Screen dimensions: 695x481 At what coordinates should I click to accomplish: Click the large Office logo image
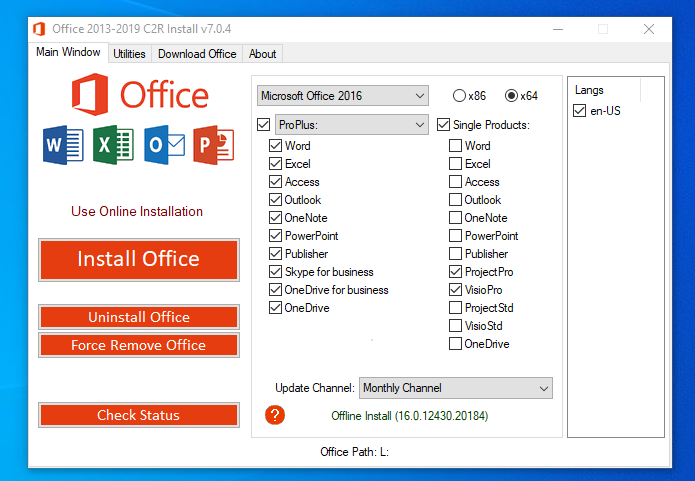[x=140, y=94]
